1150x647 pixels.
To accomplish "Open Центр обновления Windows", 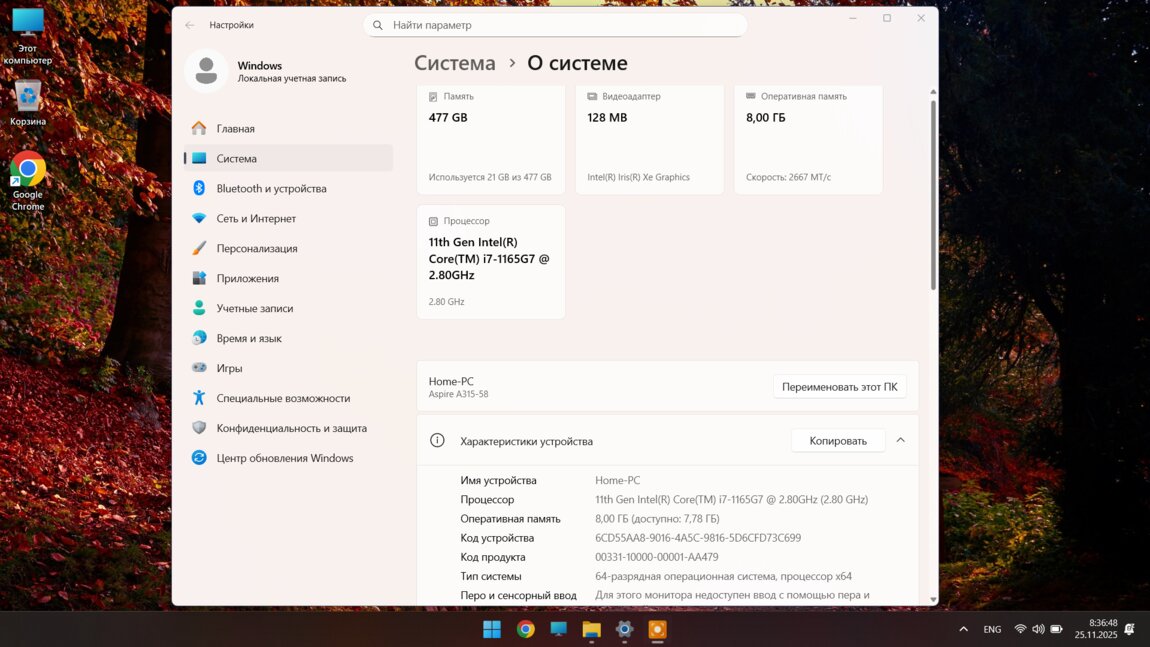I will [x=285, y=458].
